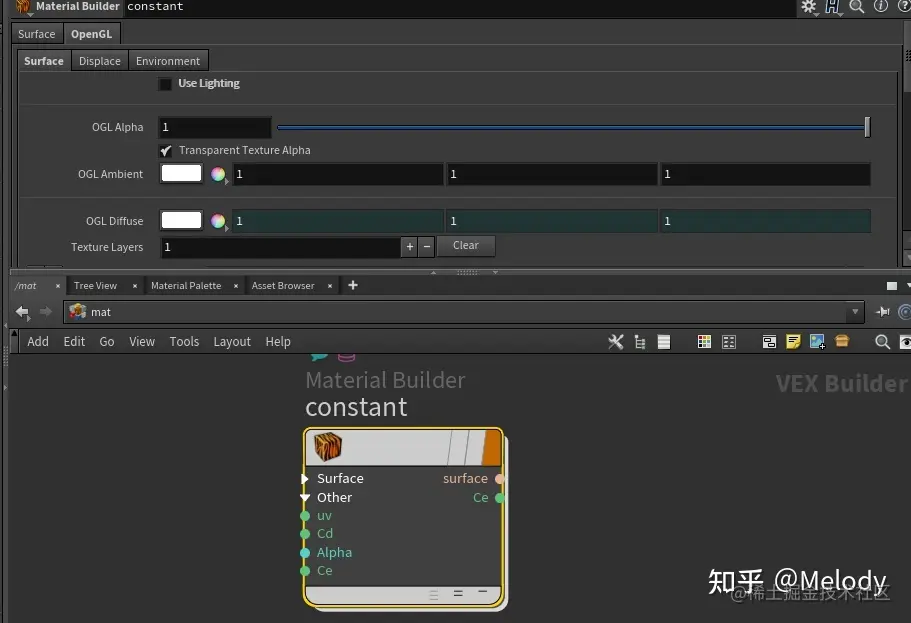Add new pane tab with plus

(353, 285)
